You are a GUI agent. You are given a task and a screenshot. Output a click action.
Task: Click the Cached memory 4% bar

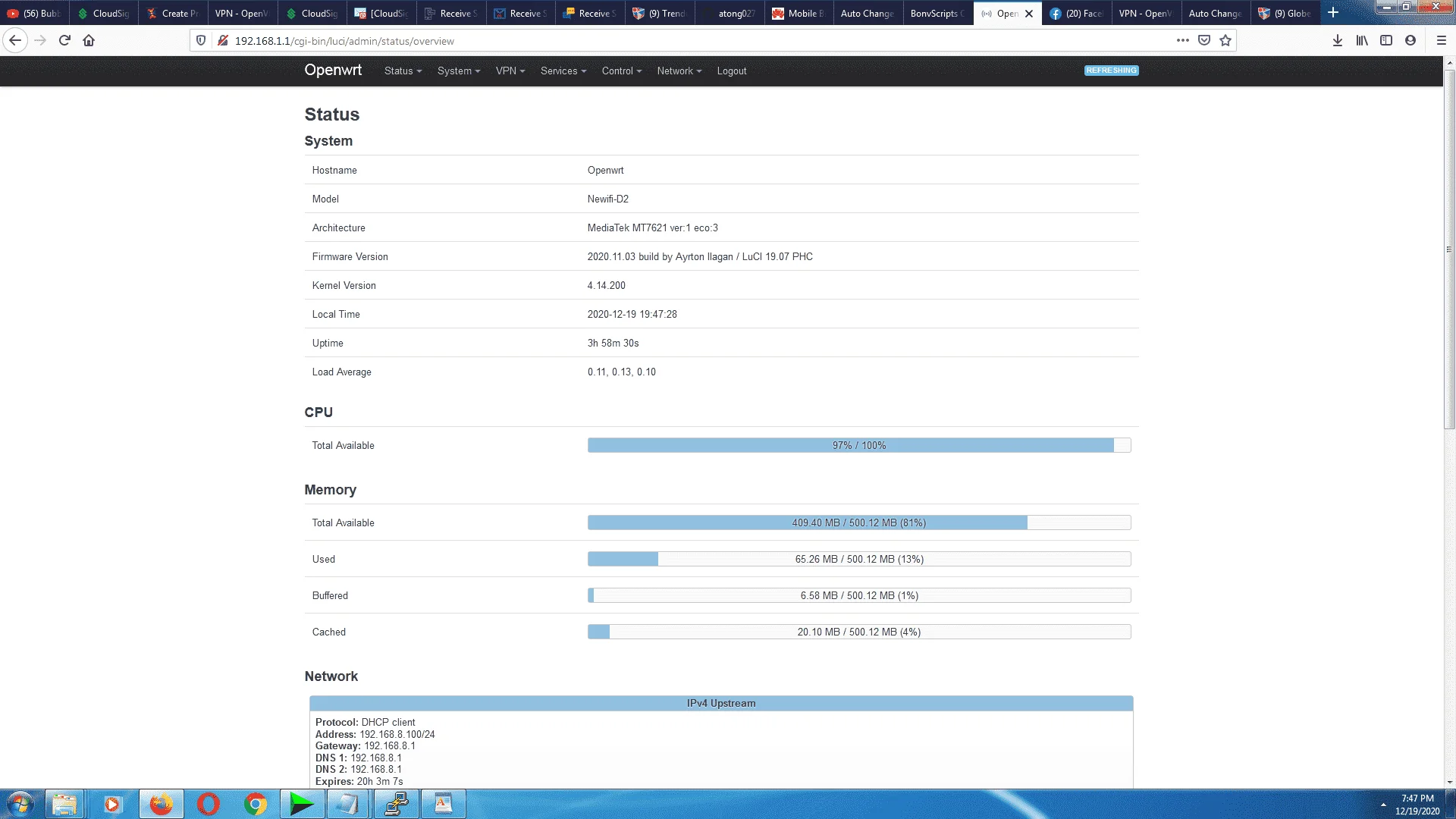[x=859, y=632]
